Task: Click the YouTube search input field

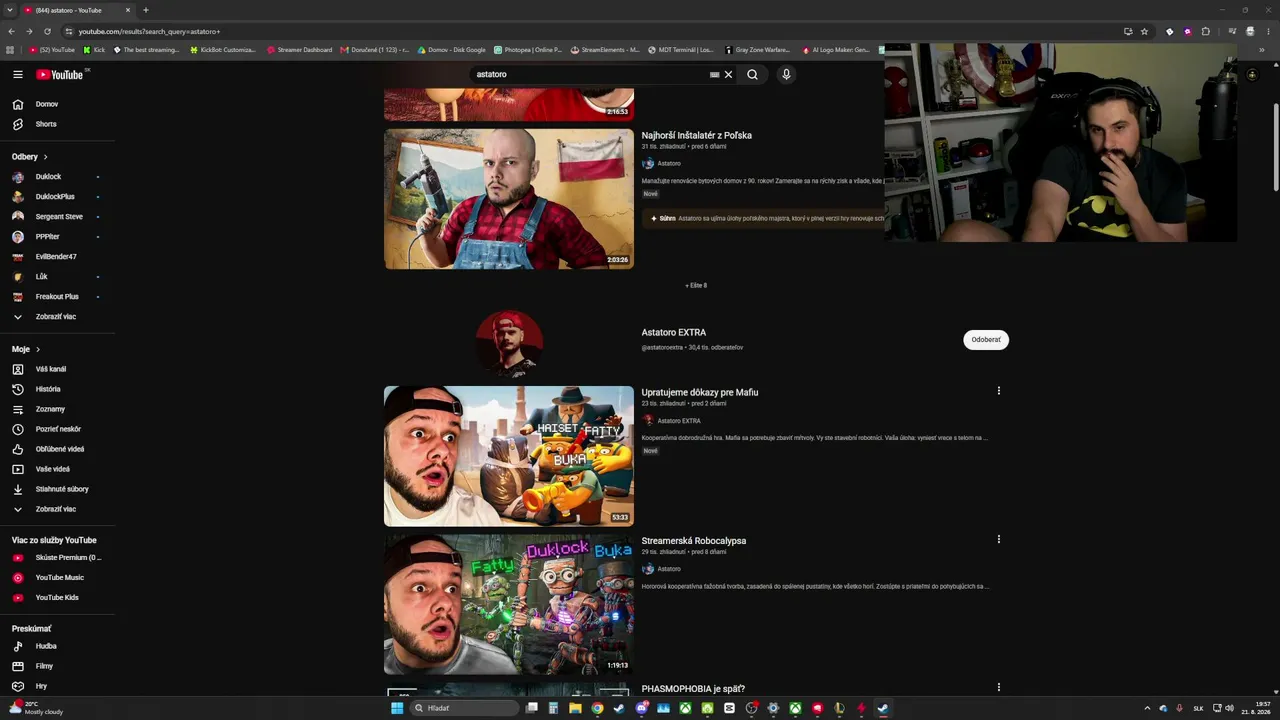Action: pyautogui.click(x=590, y=74)
